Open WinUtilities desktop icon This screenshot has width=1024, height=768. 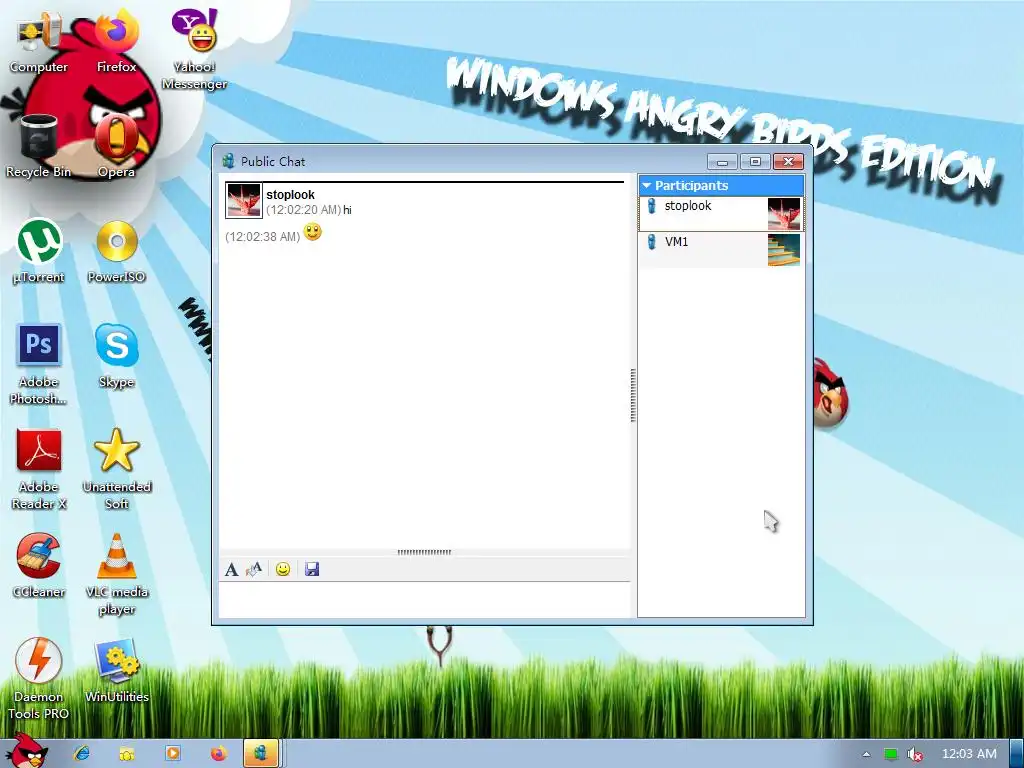116,671
